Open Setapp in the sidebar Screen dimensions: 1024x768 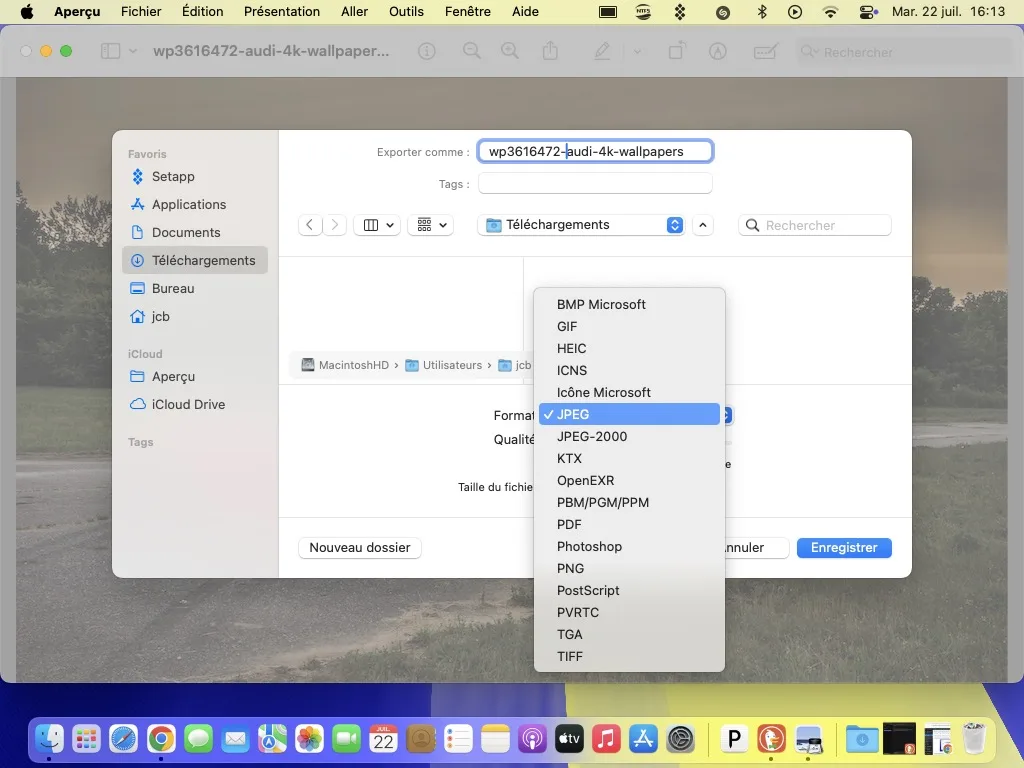[x=195, y=176]
